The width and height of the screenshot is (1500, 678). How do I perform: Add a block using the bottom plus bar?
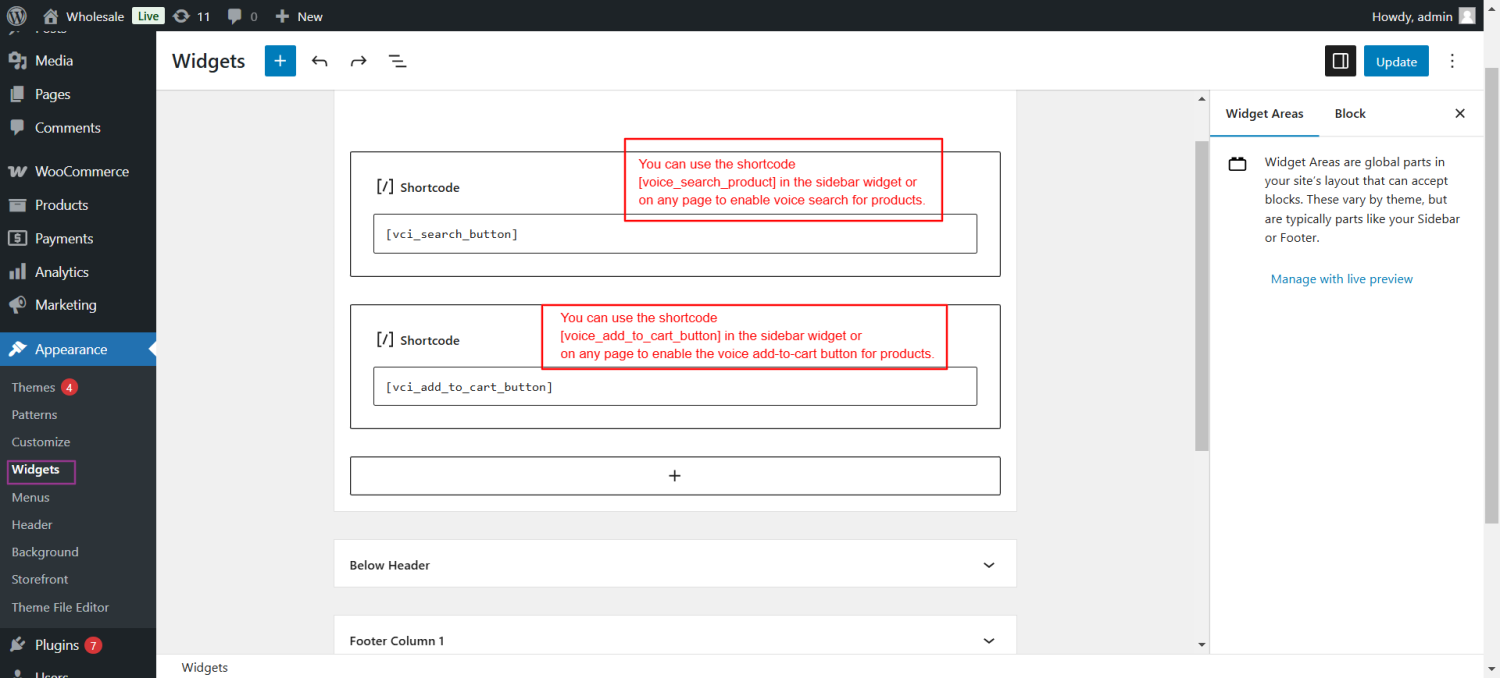tap(675, 475)
